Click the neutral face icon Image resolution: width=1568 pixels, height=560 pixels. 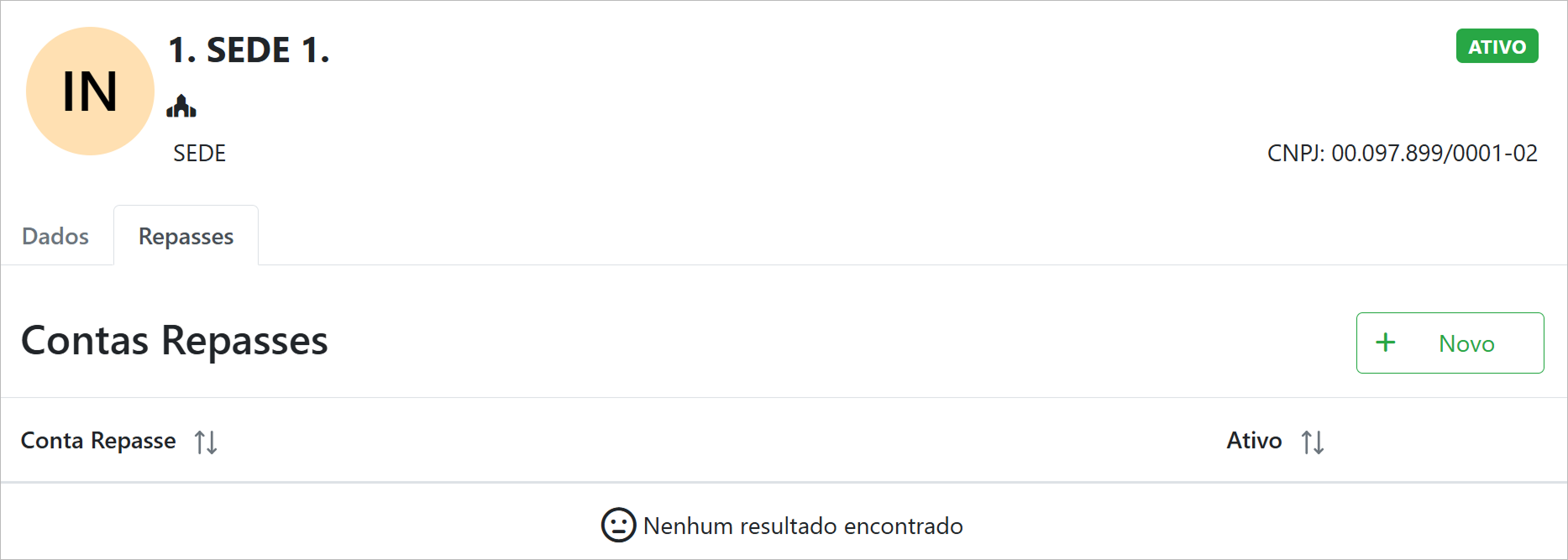(x=619, y=526)
